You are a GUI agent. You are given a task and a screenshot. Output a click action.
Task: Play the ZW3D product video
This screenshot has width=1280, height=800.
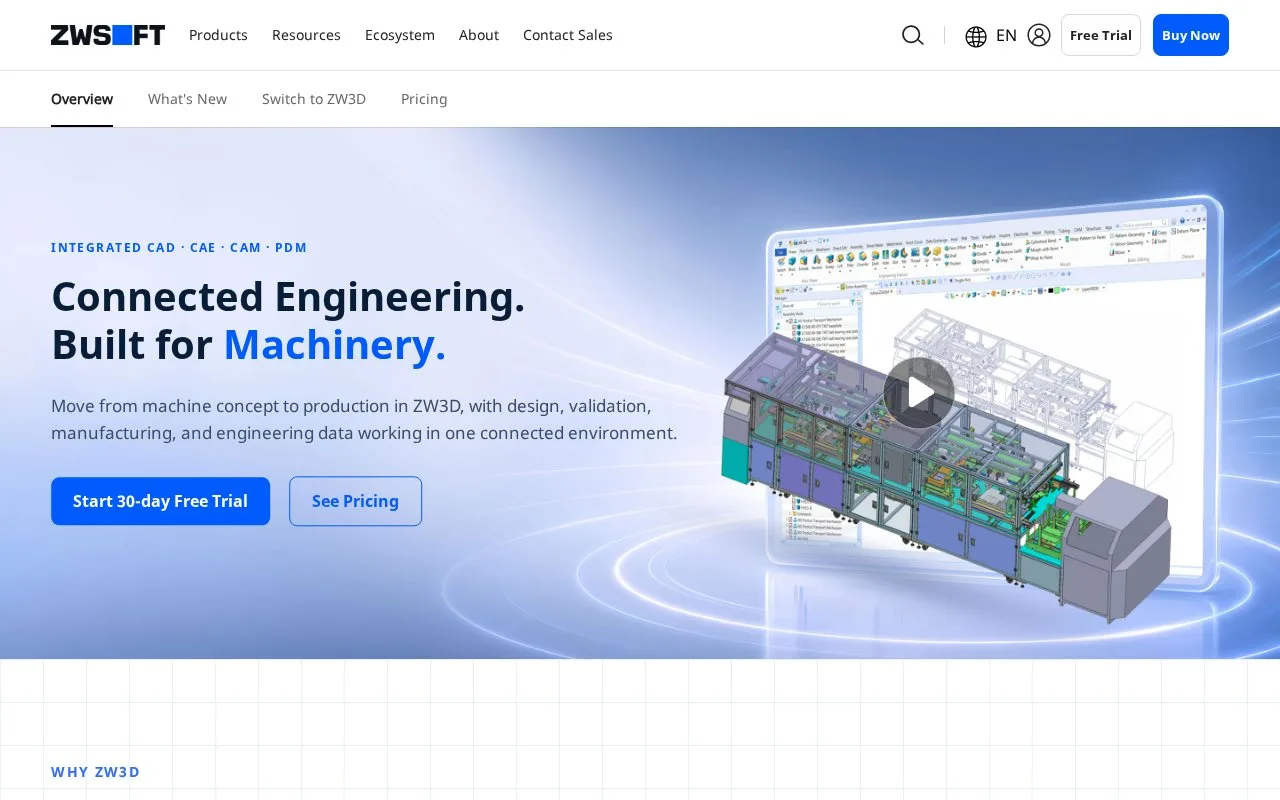click(919, 393)
